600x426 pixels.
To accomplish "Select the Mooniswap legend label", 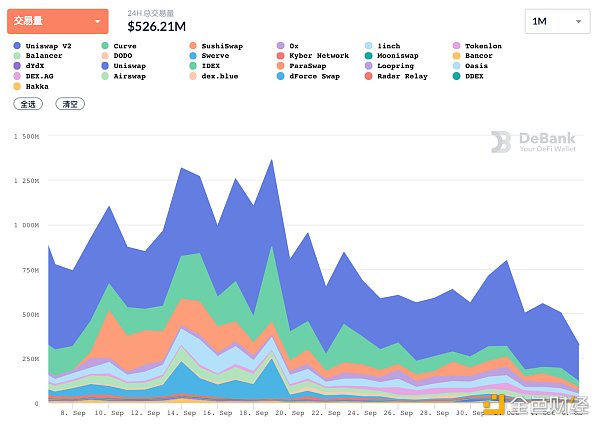I will point(398,55).
